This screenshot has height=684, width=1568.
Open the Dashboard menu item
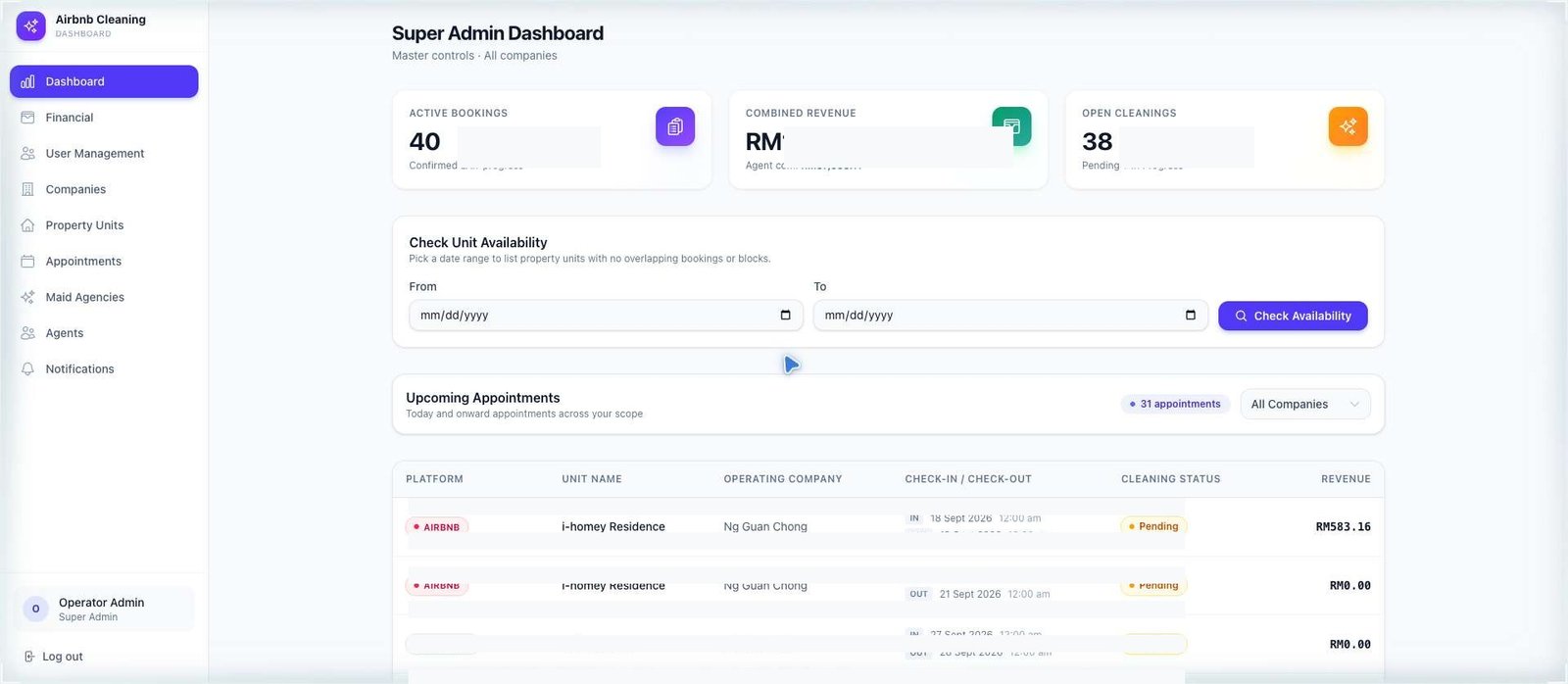[104, 81]
